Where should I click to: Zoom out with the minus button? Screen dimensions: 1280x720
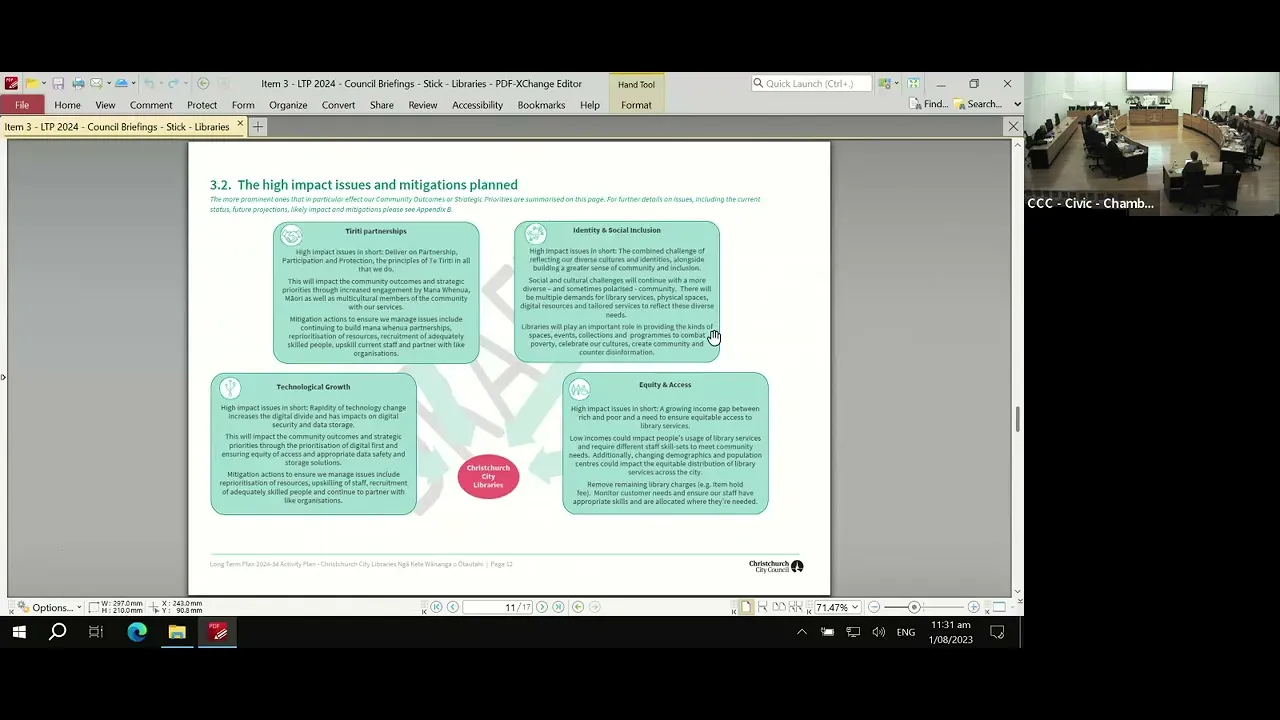pos(873,607)
